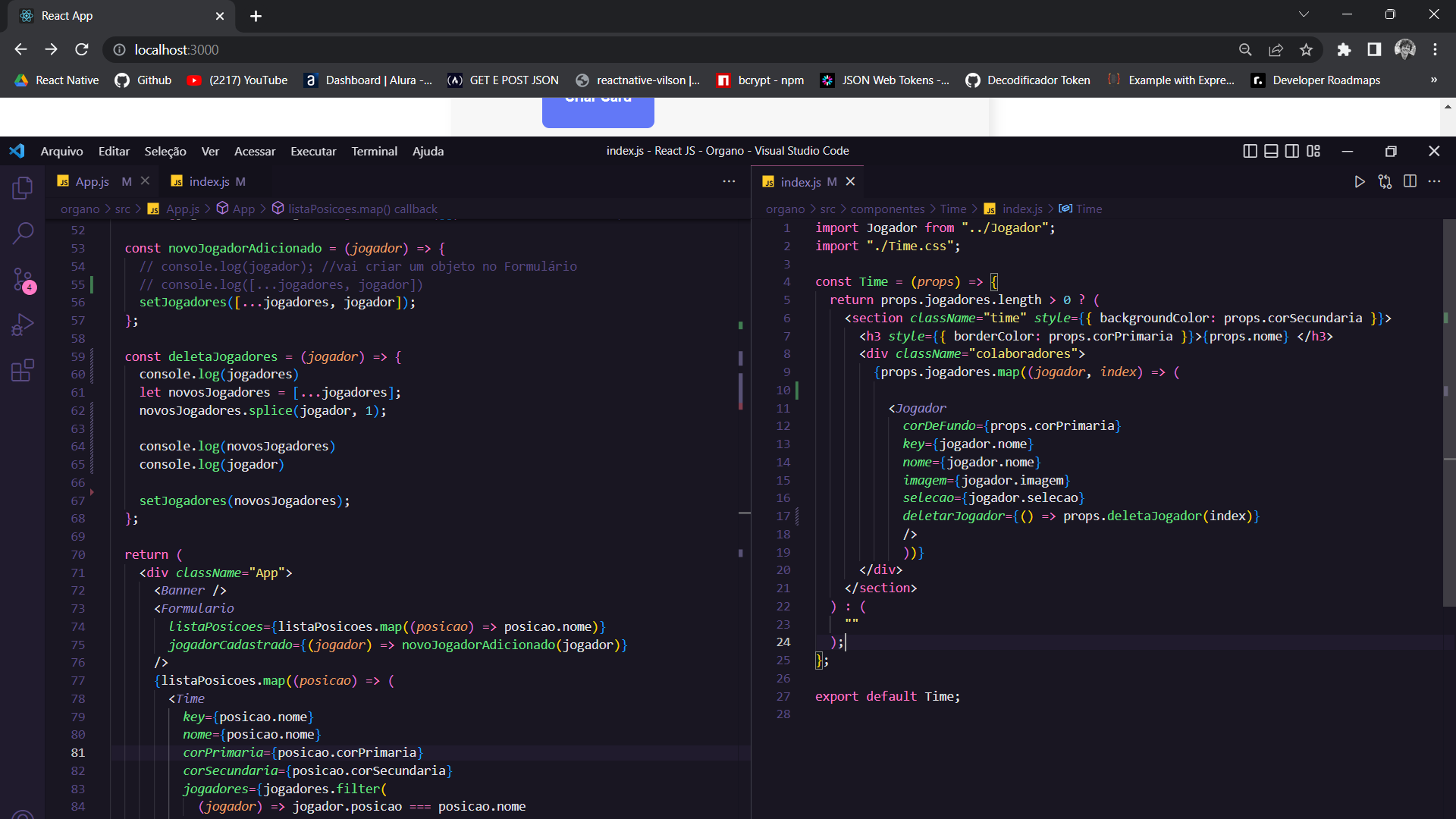Close the App.js editor tab

tap(145, 180)
